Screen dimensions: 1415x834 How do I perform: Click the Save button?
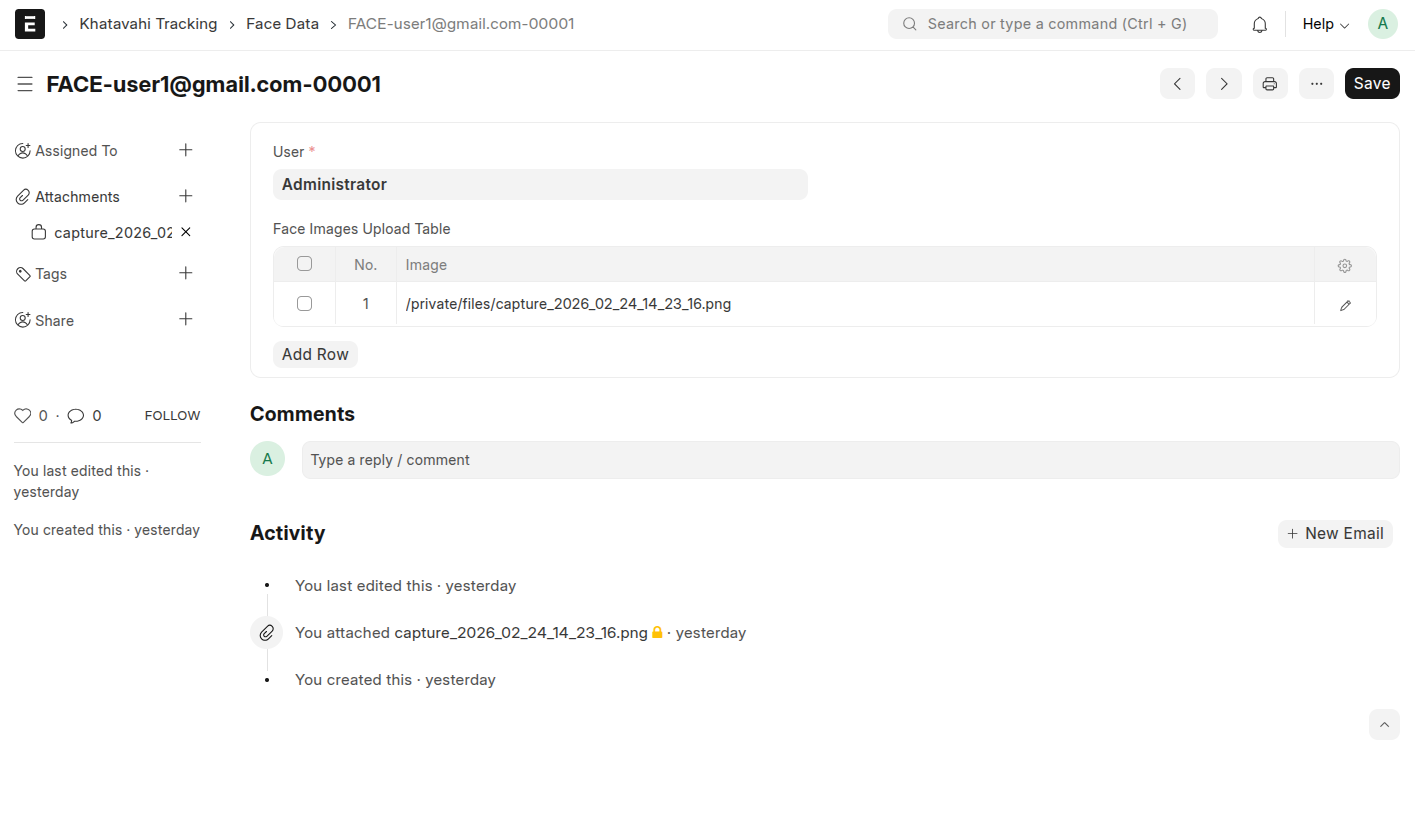(x=1371, y=84)
